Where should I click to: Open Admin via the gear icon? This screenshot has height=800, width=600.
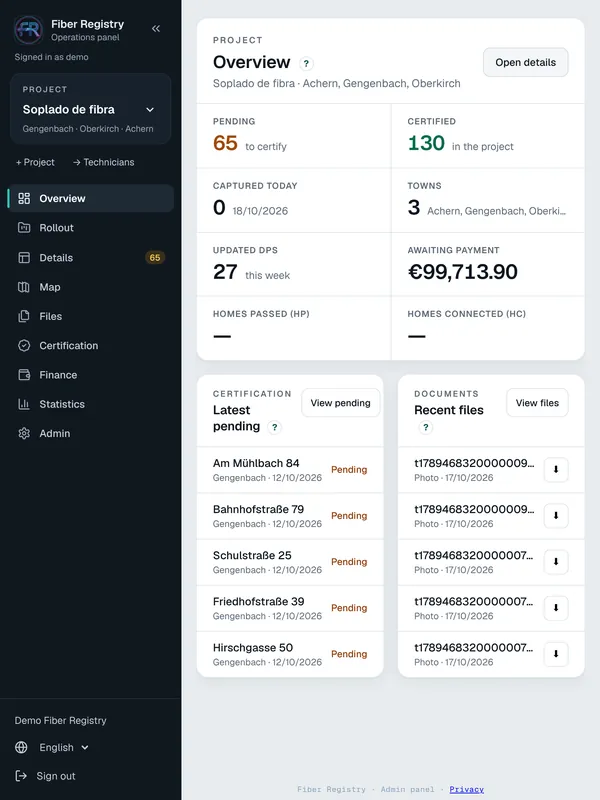click(x=24, y=433)
